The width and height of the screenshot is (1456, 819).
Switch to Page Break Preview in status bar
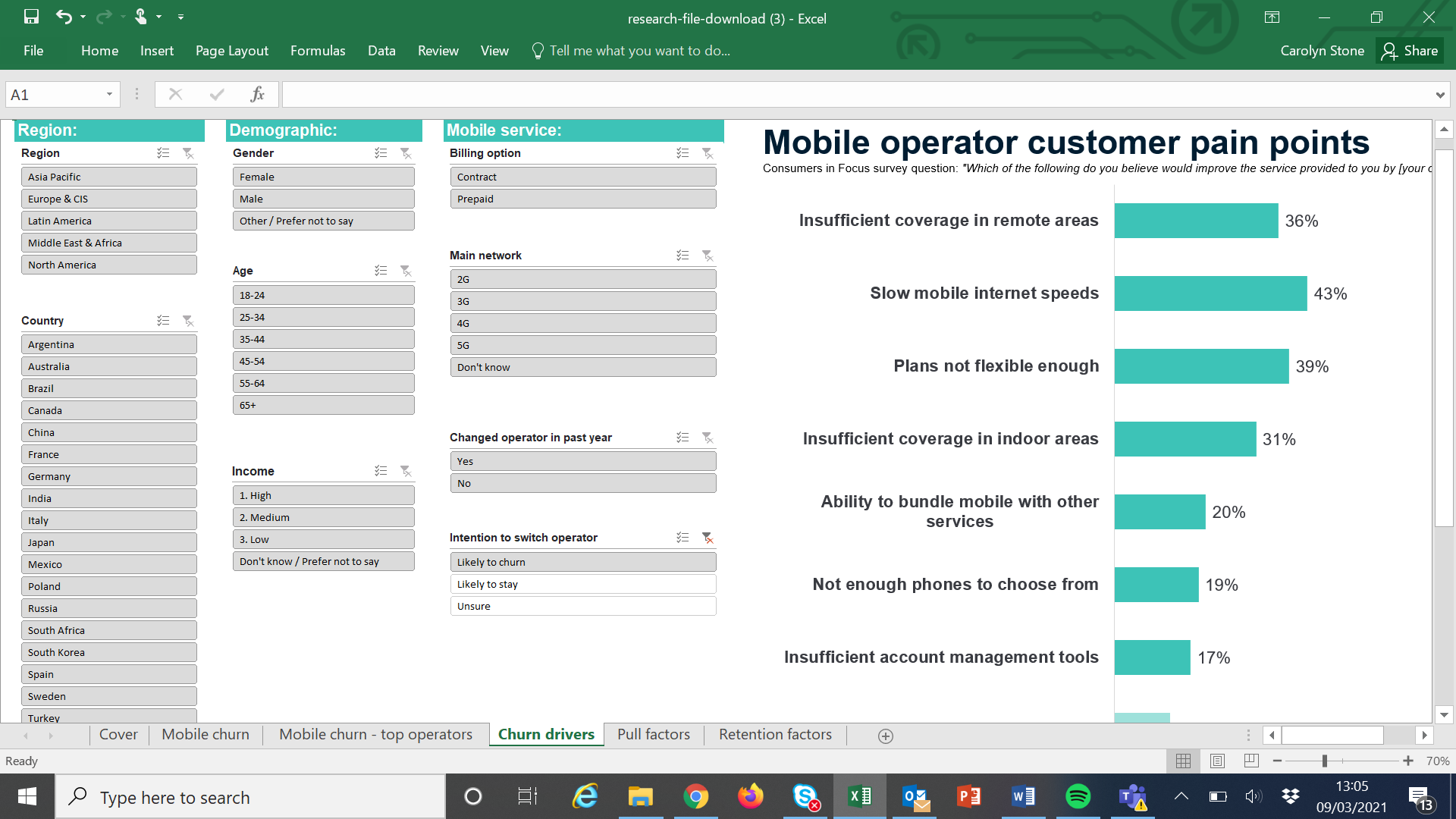(1250, 761)
